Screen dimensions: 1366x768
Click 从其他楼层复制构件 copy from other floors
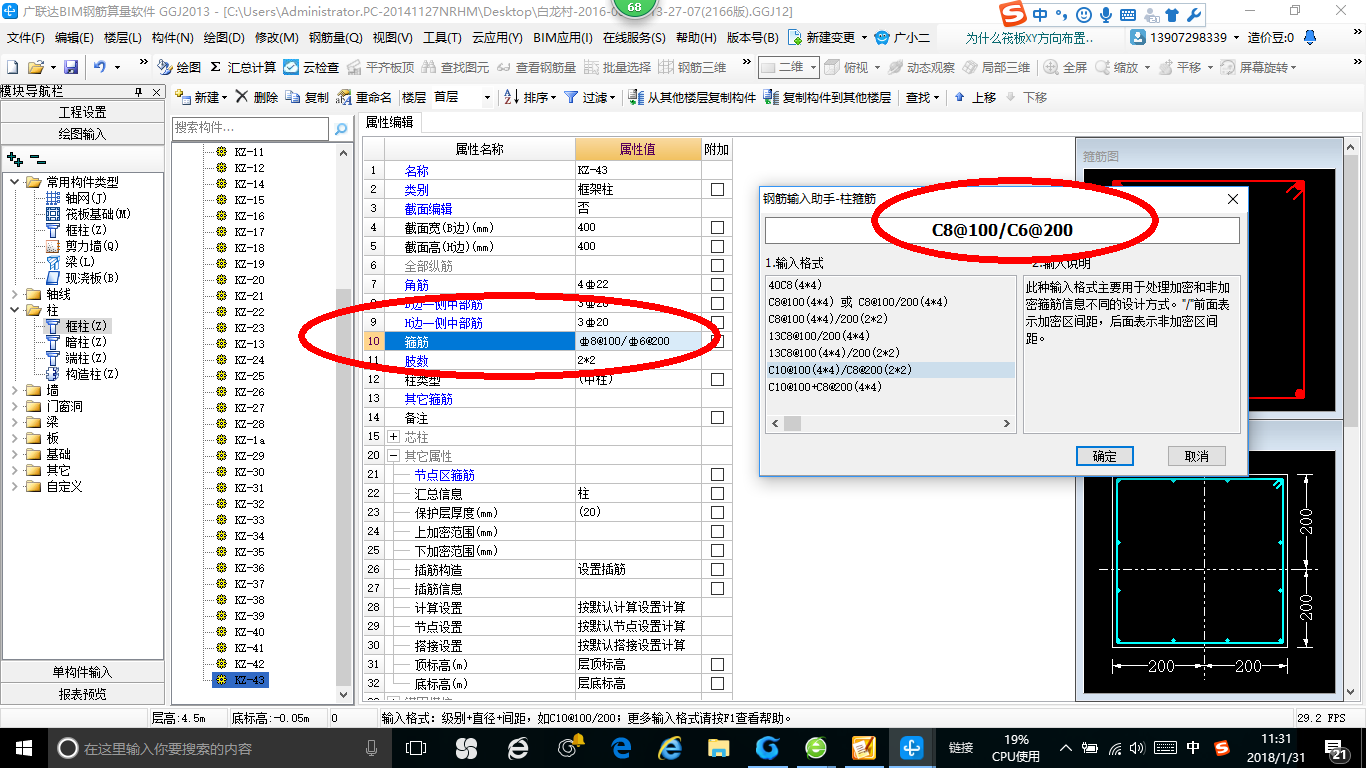692,97
